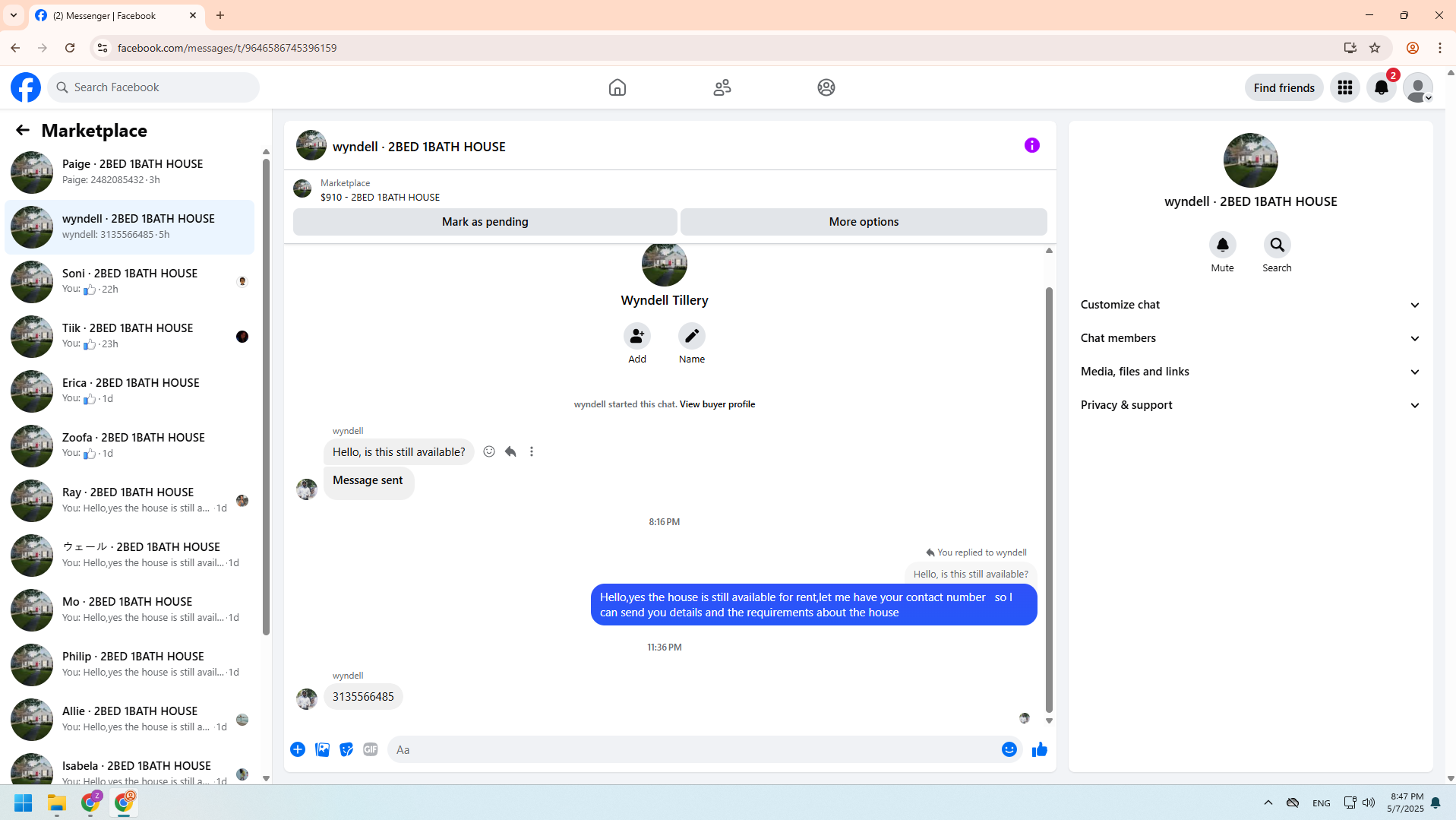Screen dimensions: 1456x820
Task: Open a new browser tab
Action: coord(220,15)
